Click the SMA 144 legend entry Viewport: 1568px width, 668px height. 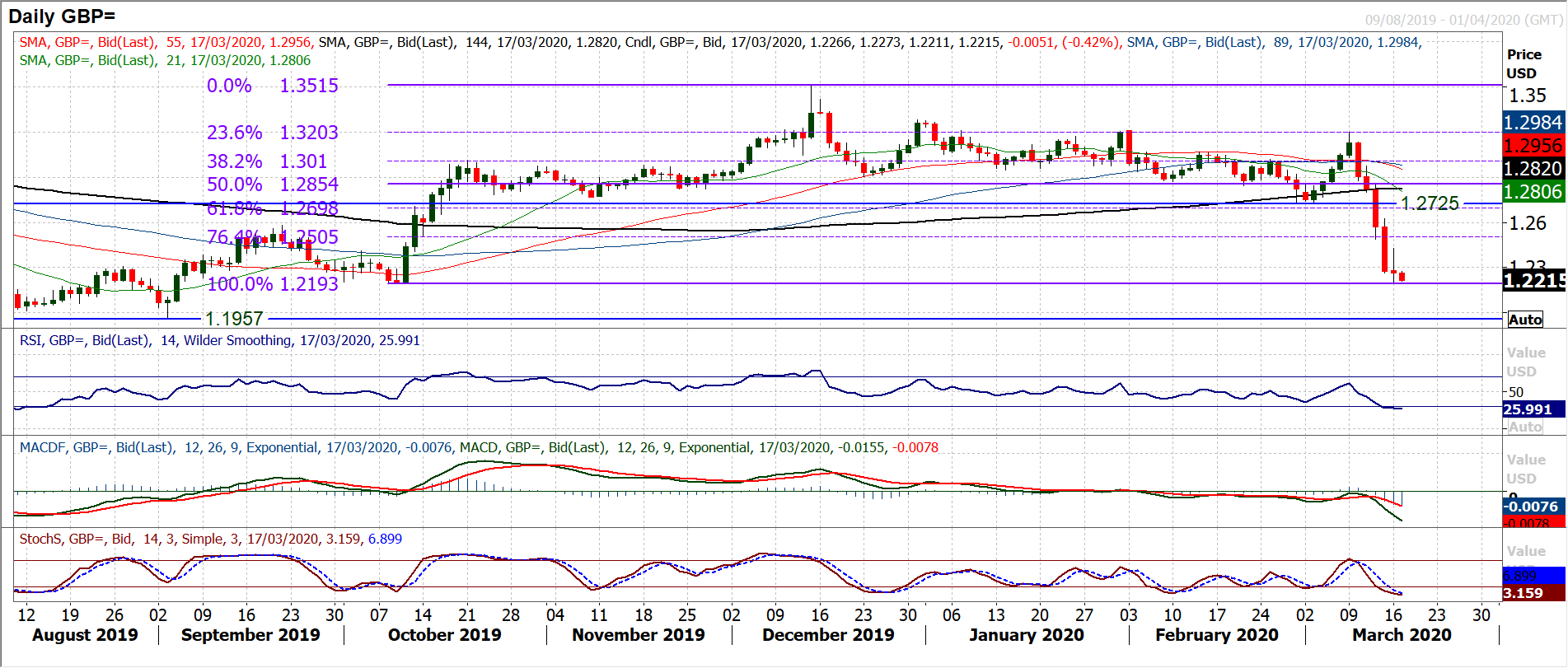tap(468, 42)
